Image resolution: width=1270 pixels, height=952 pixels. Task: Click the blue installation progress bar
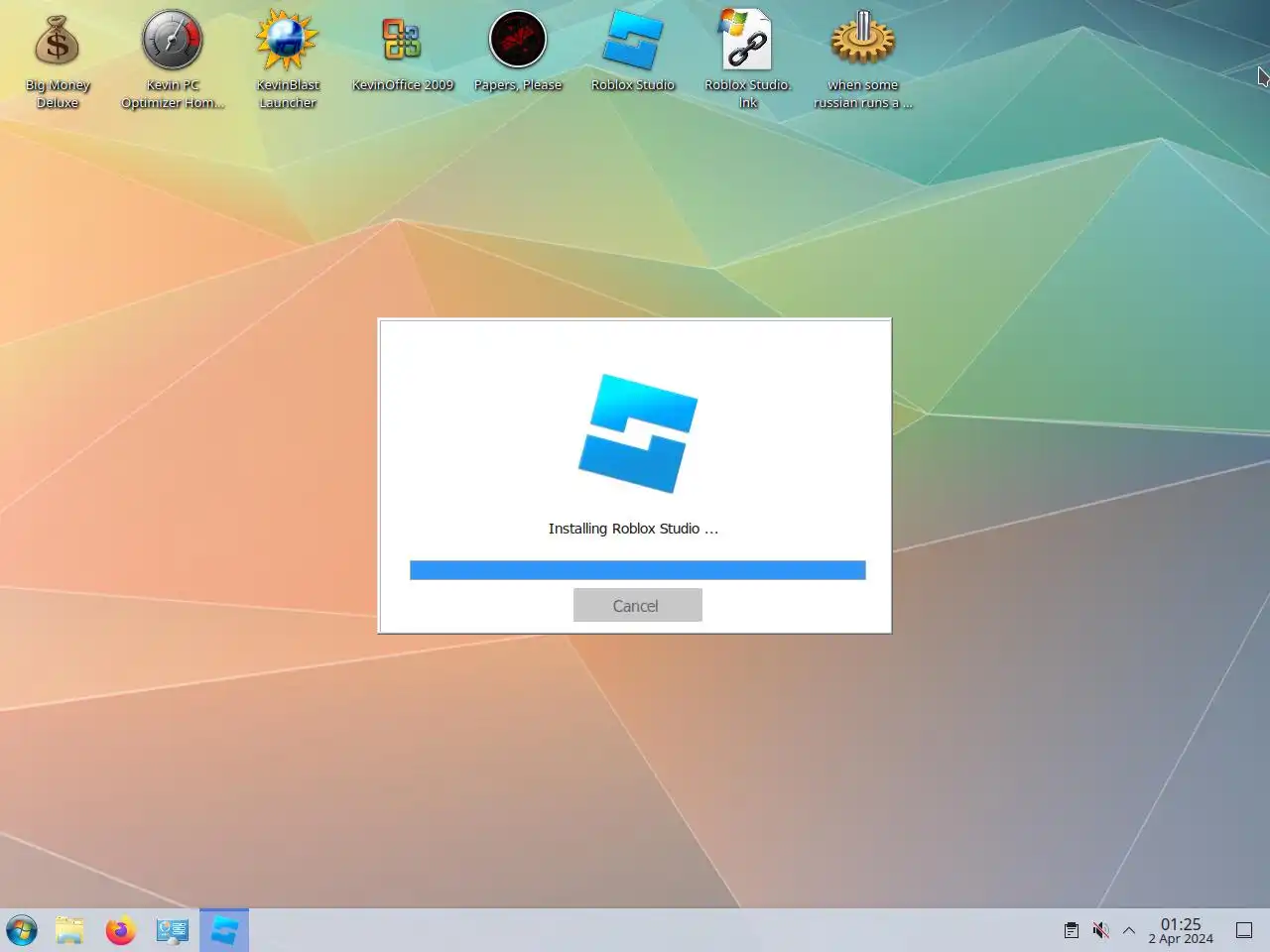coord(637,570)
